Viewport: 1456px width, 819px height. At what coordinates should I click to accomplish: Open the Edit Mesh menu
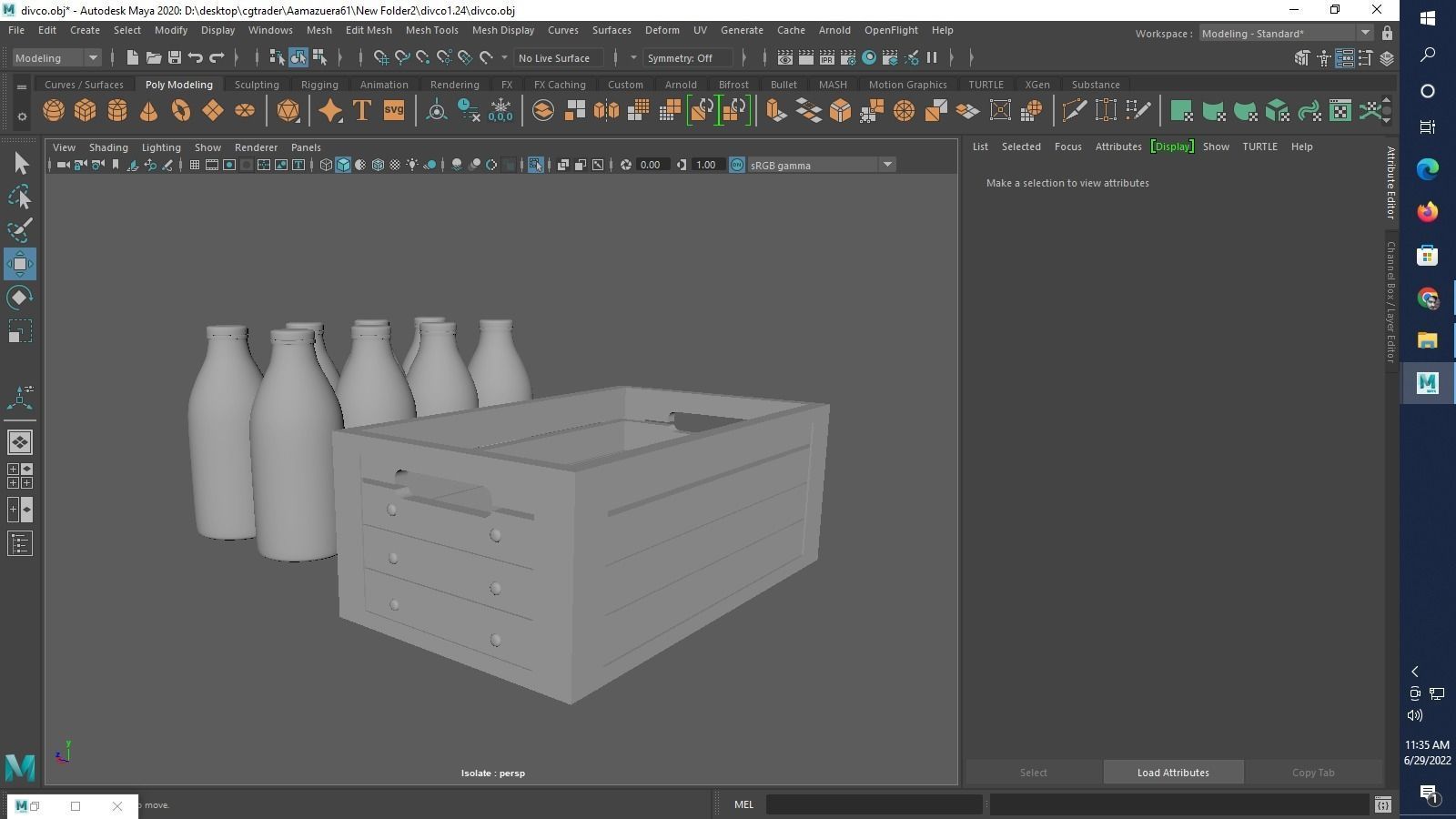coord(368,30)
